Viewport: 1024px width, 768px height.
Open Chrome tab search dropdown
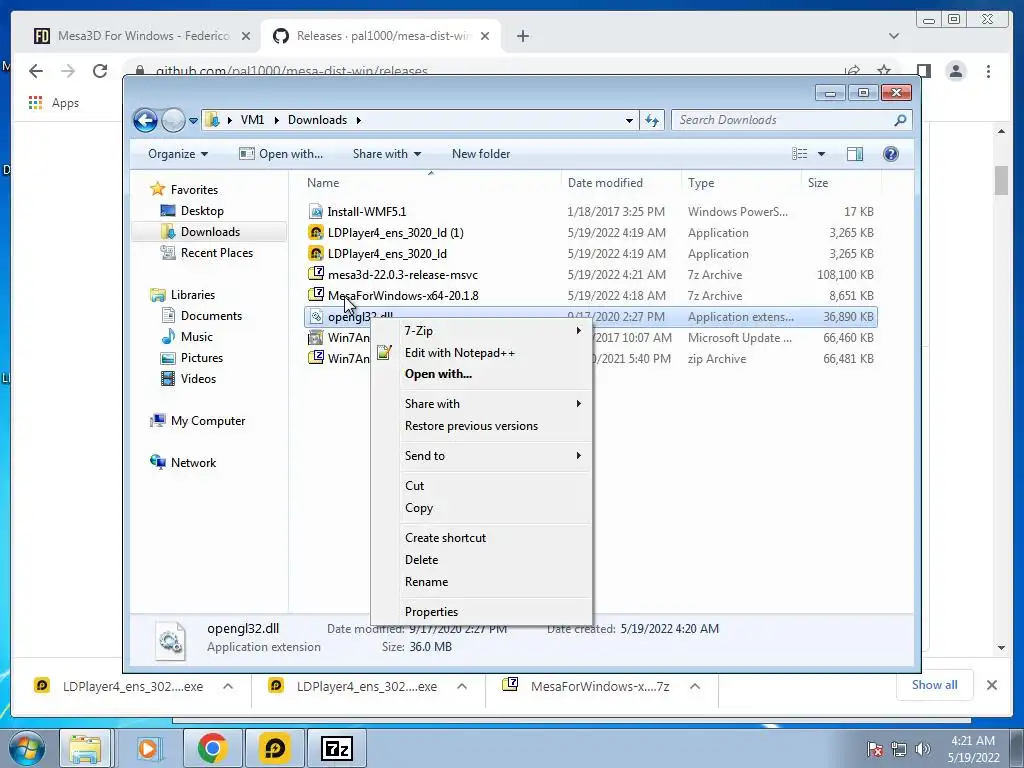pyautogui.click(x=893, y=36)
